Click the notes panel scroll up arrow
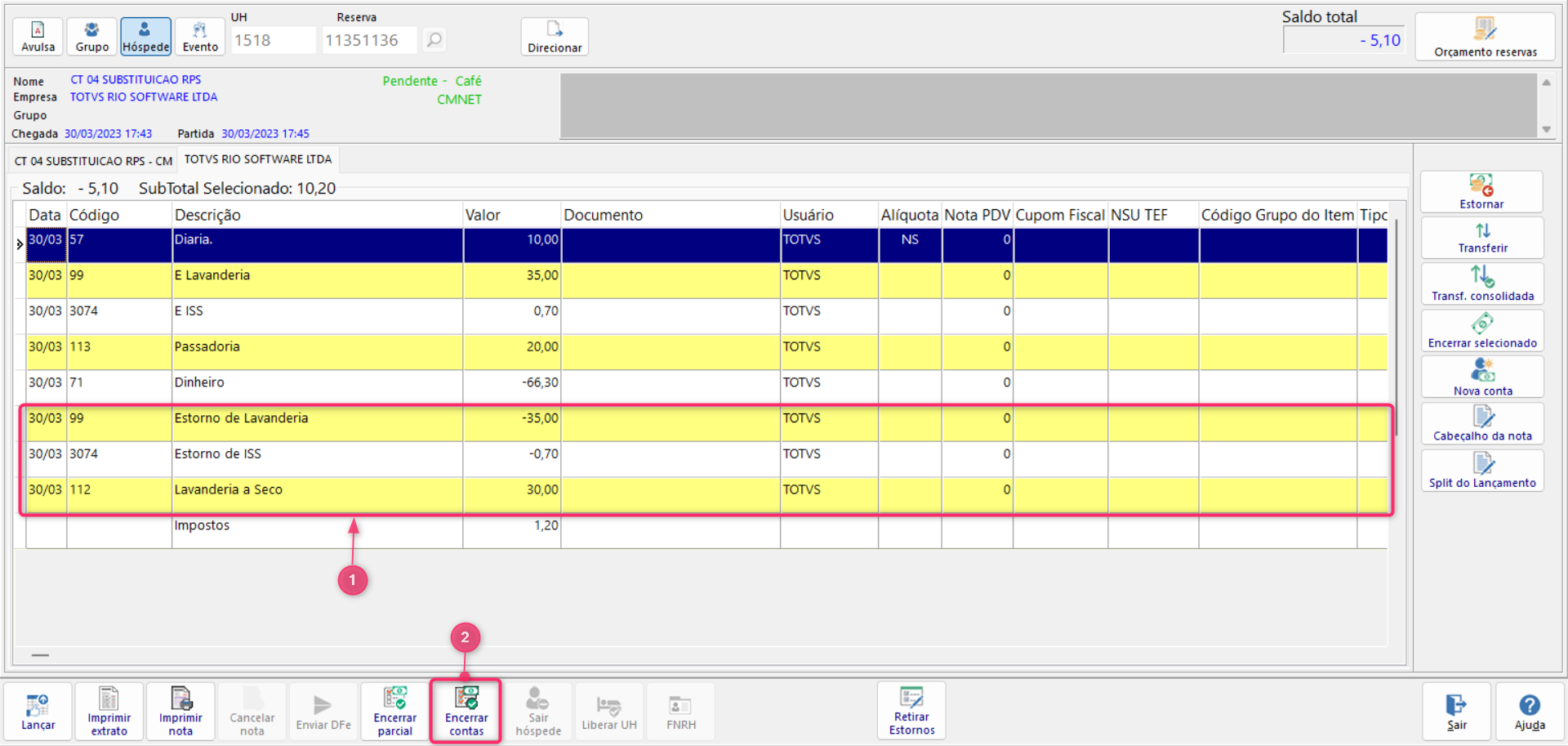The image size is (1568, 746). coord(1546,83)
